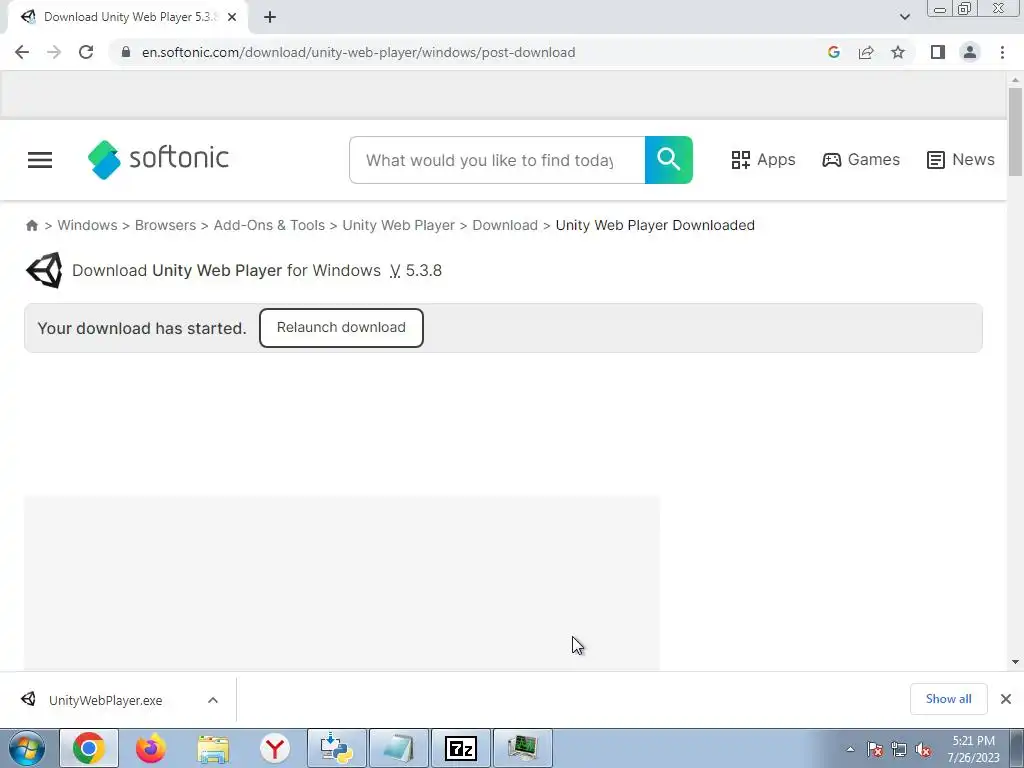Screen dimensions: 1024x768
Task: Click the Relaunch download button
Action: click(341, 328)
